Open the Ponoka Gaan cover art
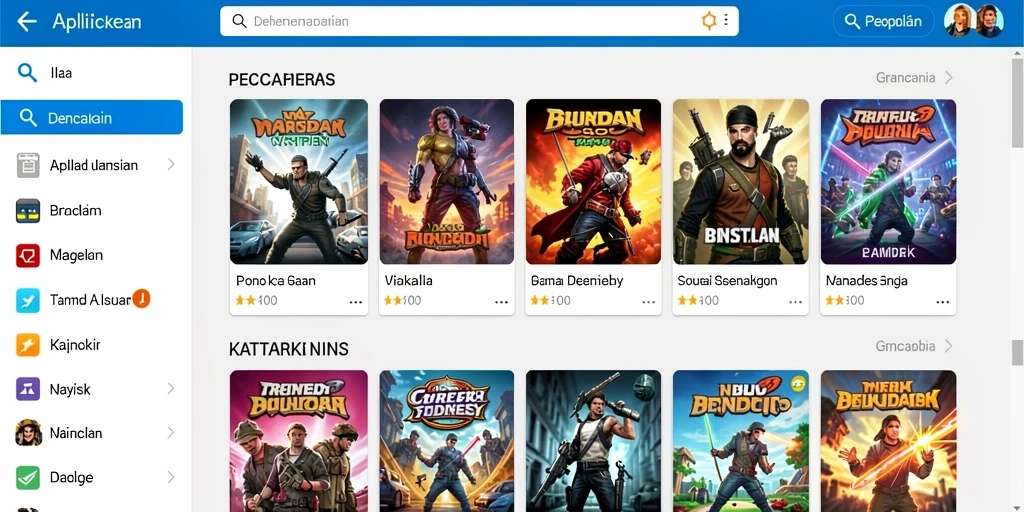This screenshot has height=512, width=1024. [298, 182]
